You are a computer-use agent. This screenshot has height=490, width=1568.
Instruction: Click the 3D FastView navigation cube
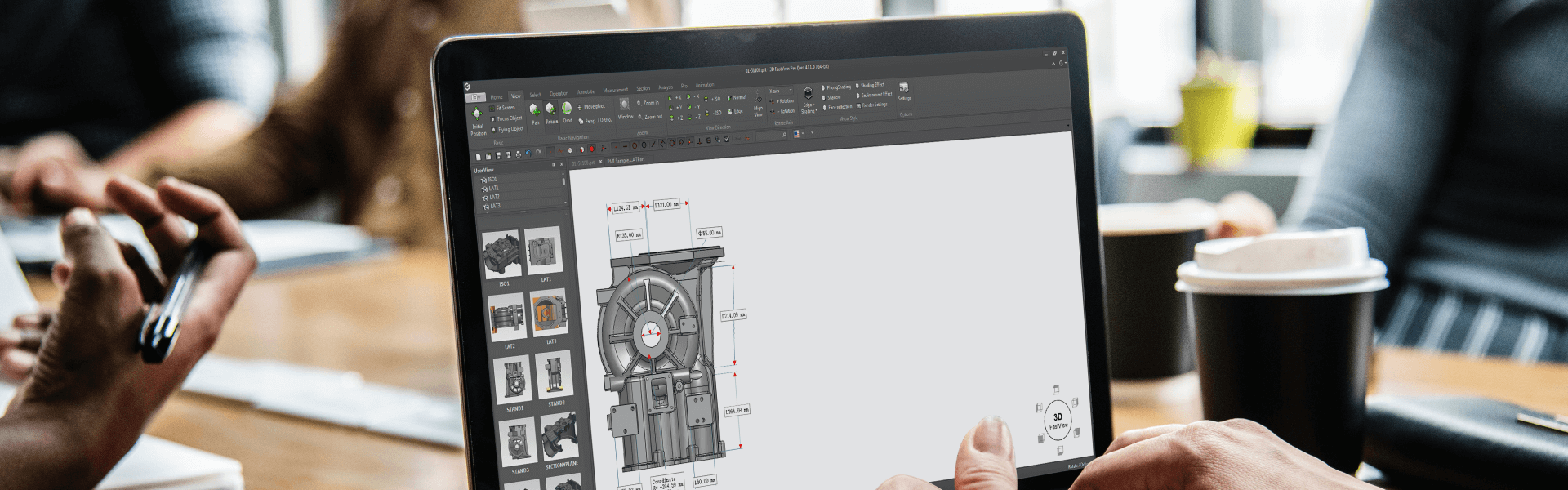pos(1058,421)
